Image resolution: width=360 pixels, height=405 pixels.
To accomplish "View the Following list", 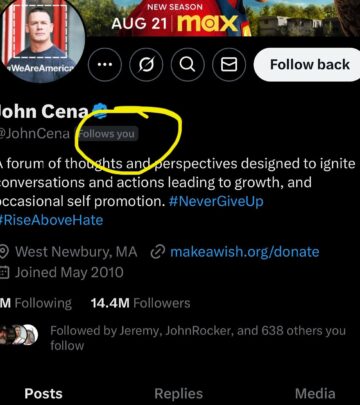I will (36, 303).
